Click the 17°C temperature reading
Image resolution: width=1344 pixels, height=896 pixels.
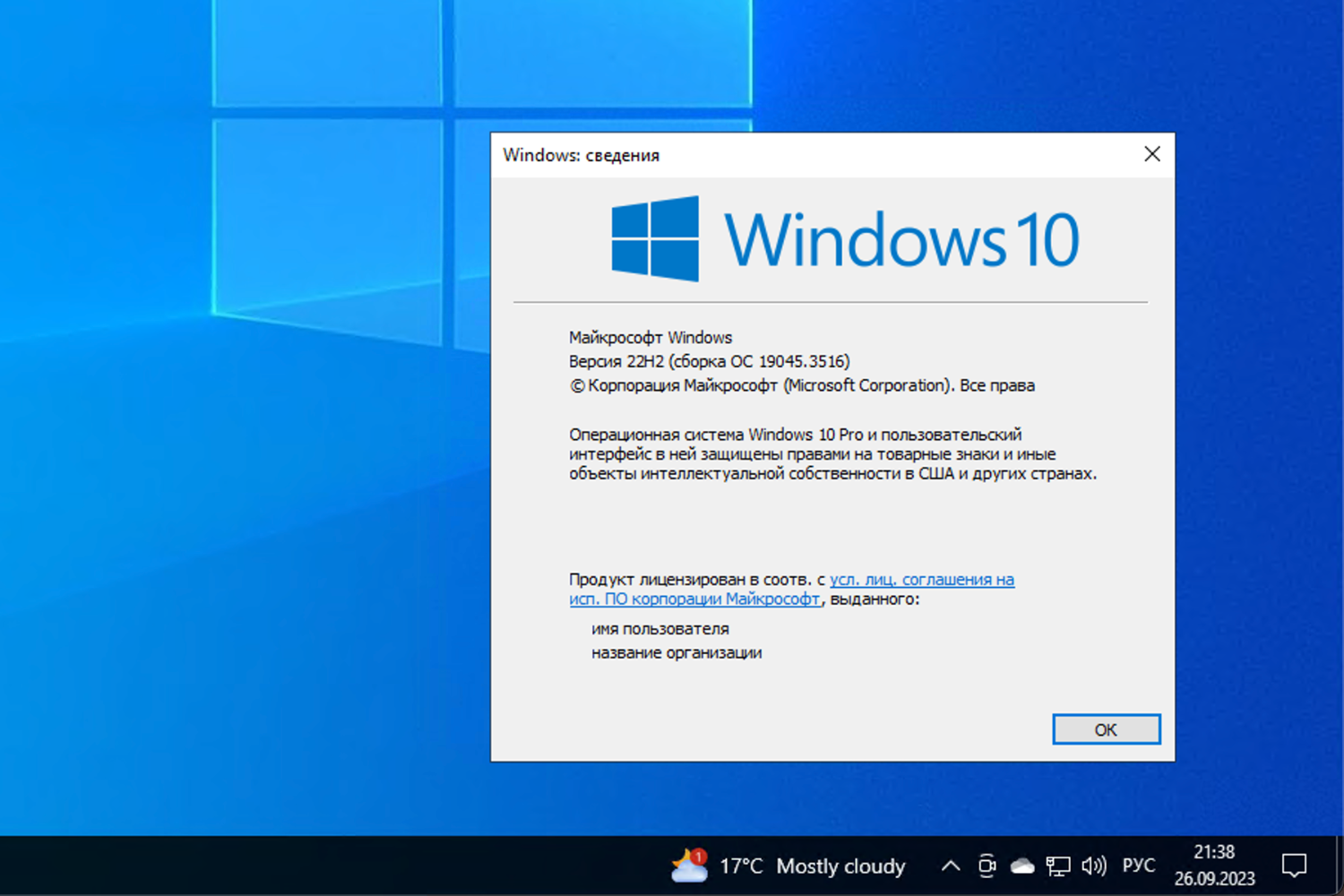740,866
